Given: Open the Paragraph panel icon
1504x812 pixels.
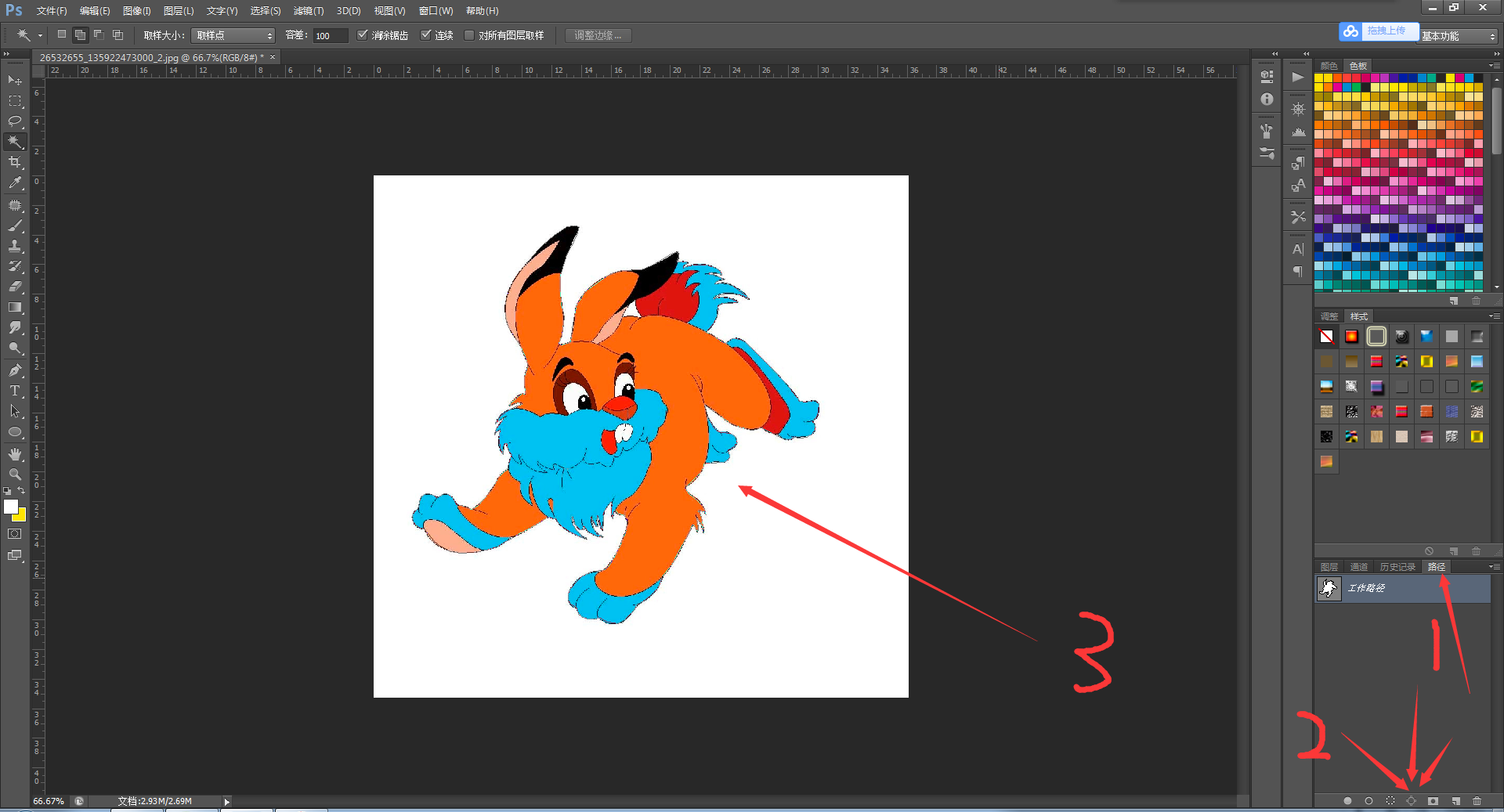Looking at the screenshot, I should (1298, 272).
